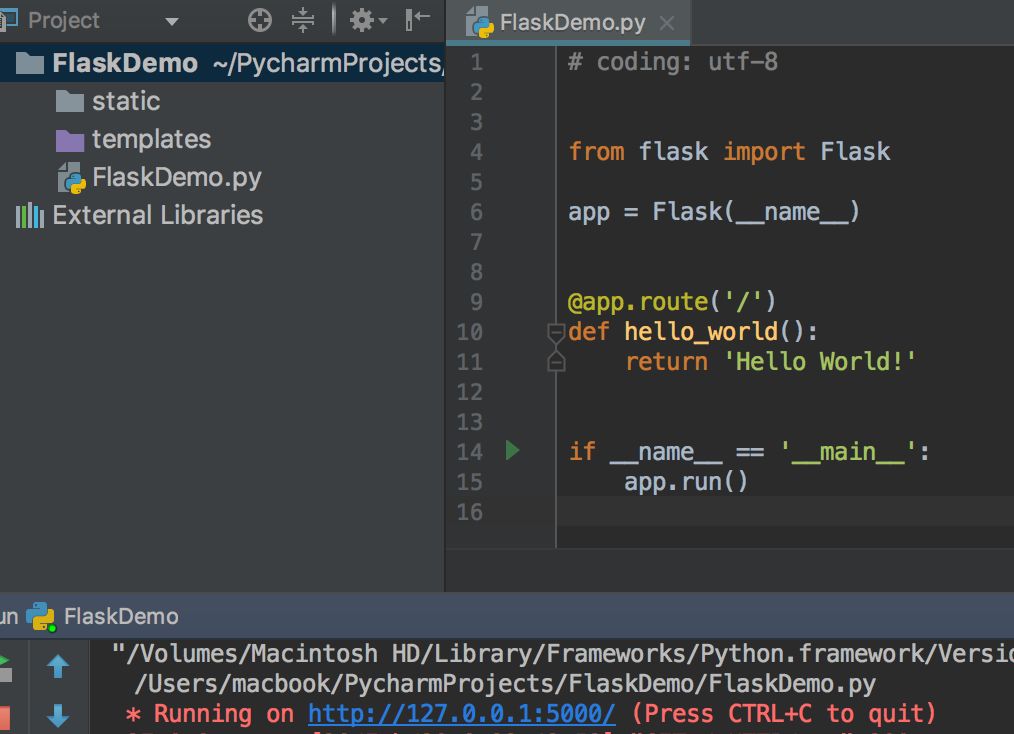Select the FlaskDemo.py editor tab
Viewport: 1014px width, 734px height.
click(568, 23)
